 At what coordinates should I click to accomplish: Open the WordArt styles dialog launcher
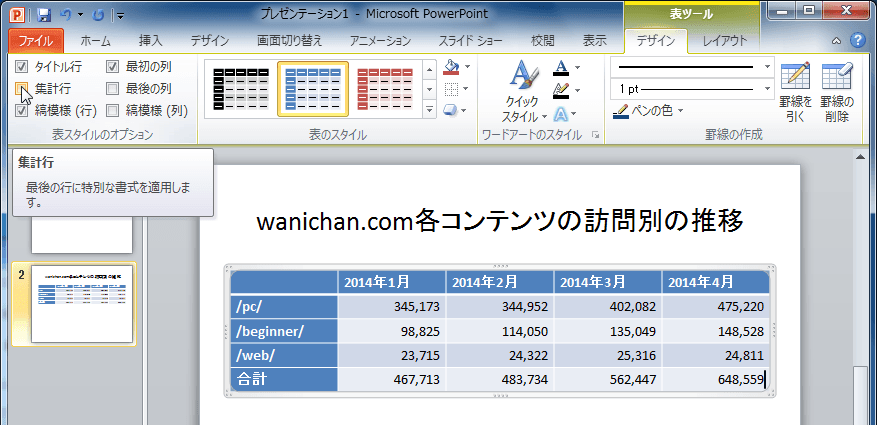coord(595,135)
